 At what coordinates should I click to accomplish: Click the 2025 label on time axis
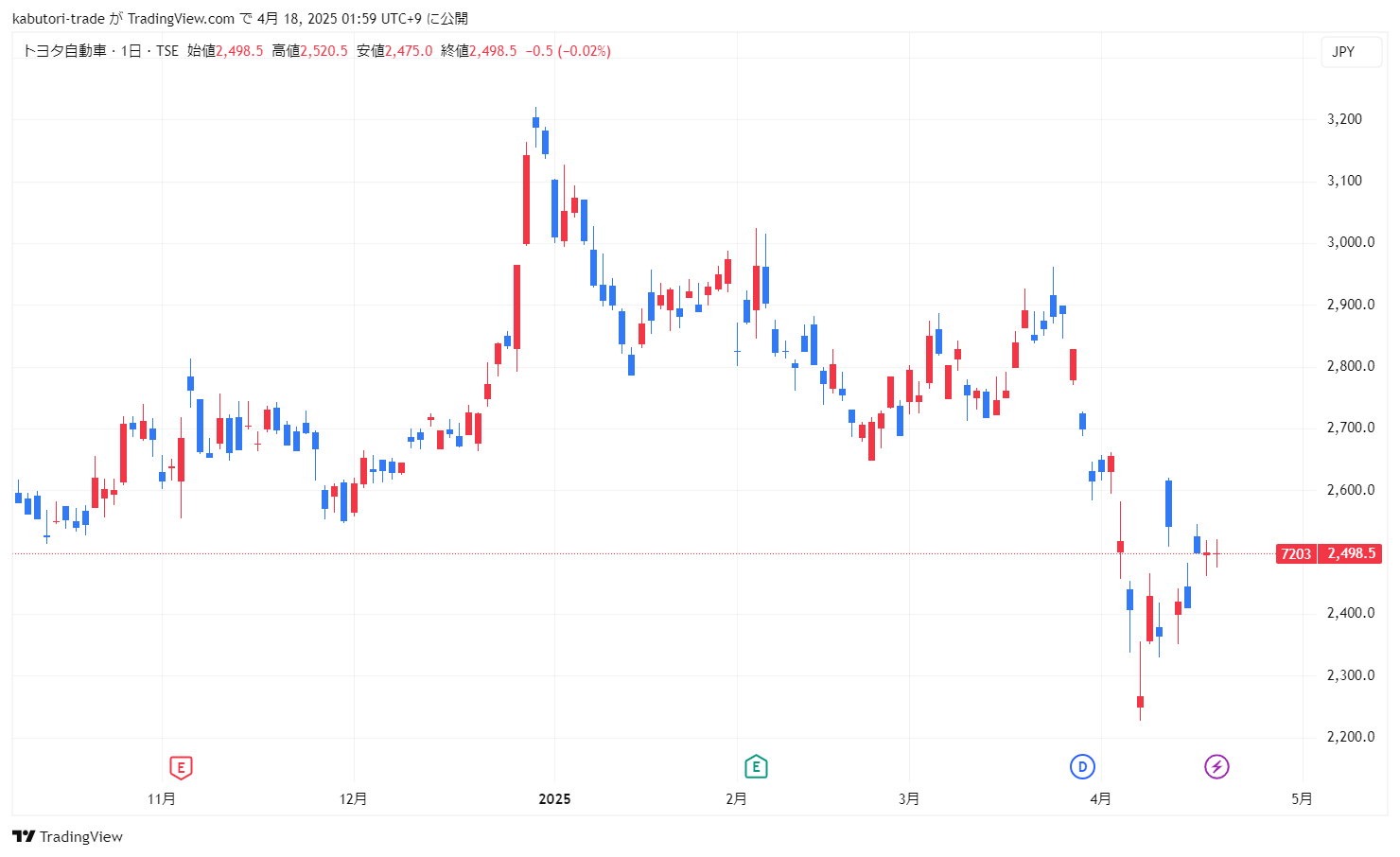pos(554,799)
